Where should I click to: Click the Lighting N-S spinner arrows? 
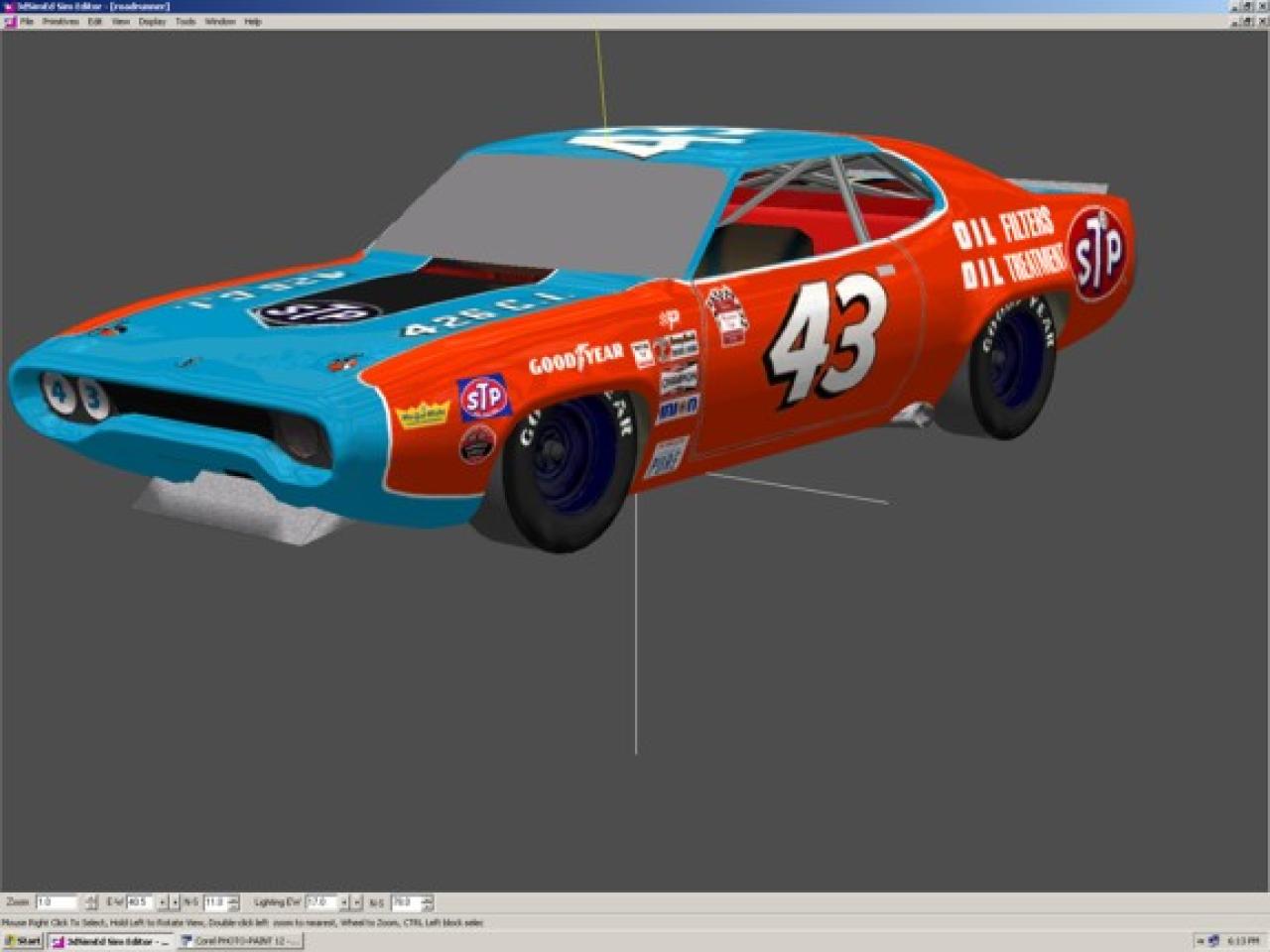coord(428,902)
